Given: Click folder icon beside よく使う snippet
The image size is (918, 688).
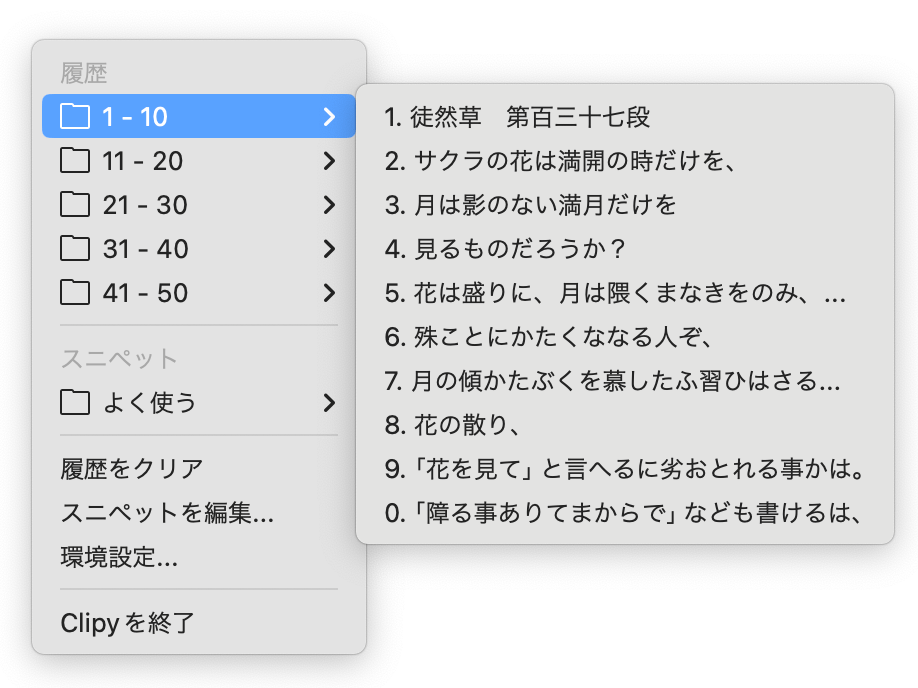Looking at the screenshot, I should (x=75, y=403).
